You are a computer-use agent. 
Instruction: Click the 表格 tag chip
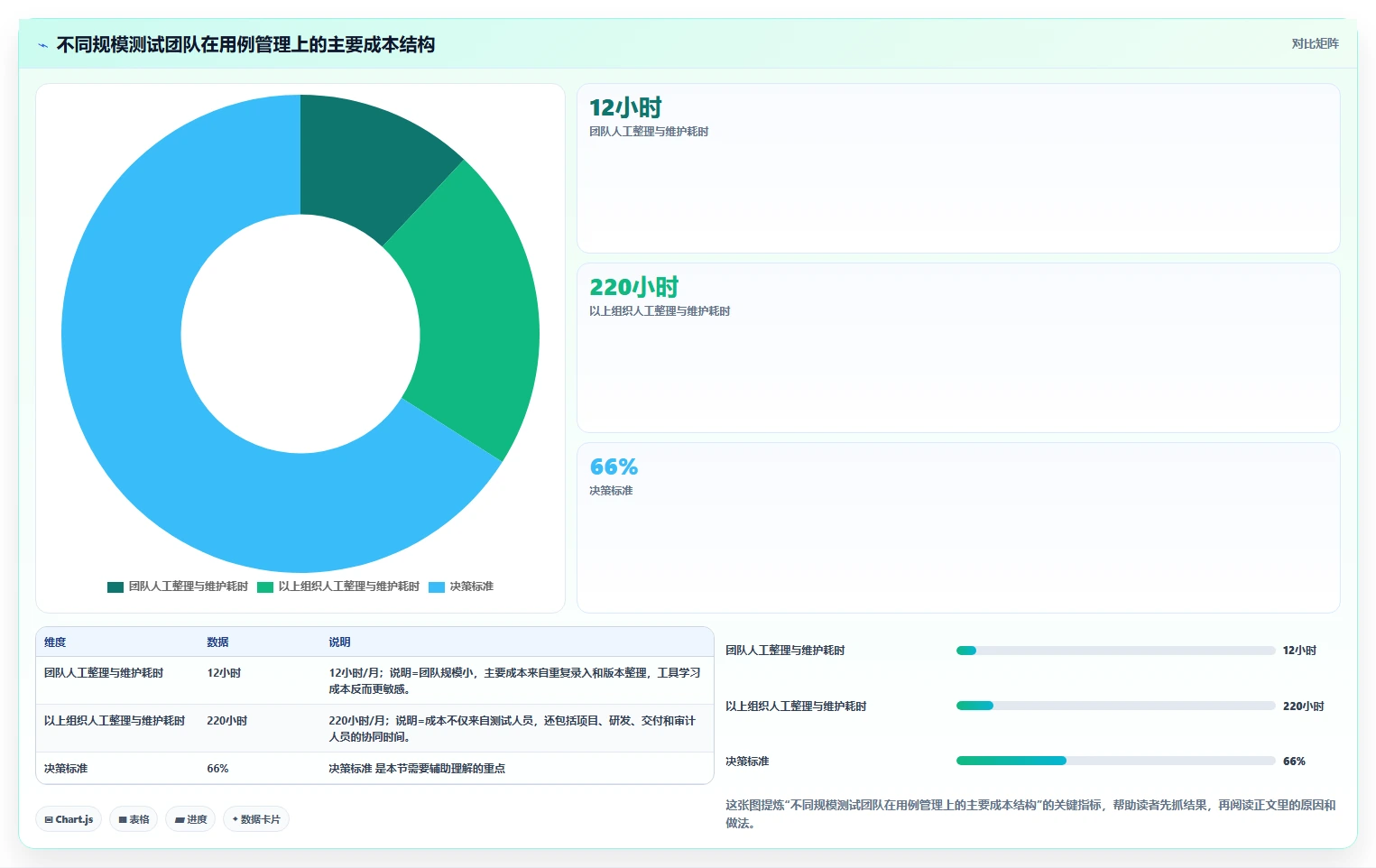point(134,819)
